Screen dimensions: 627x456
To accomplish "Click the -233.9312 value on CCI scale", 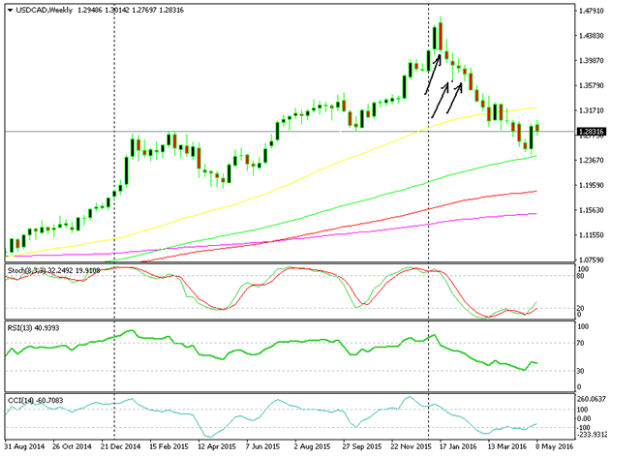I will tap(592, 434).
